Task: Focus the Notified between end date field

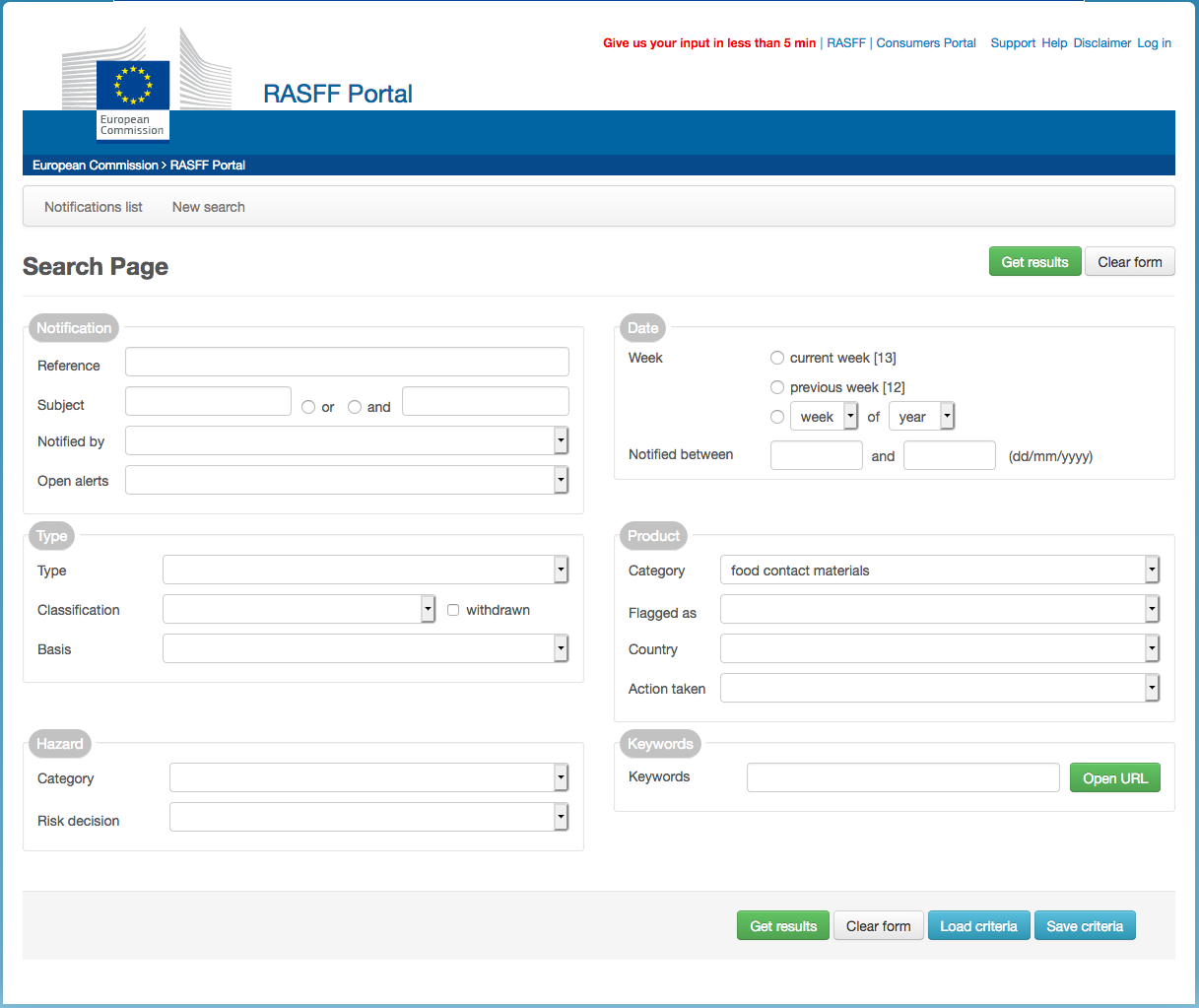Action: tap(950, 455)
